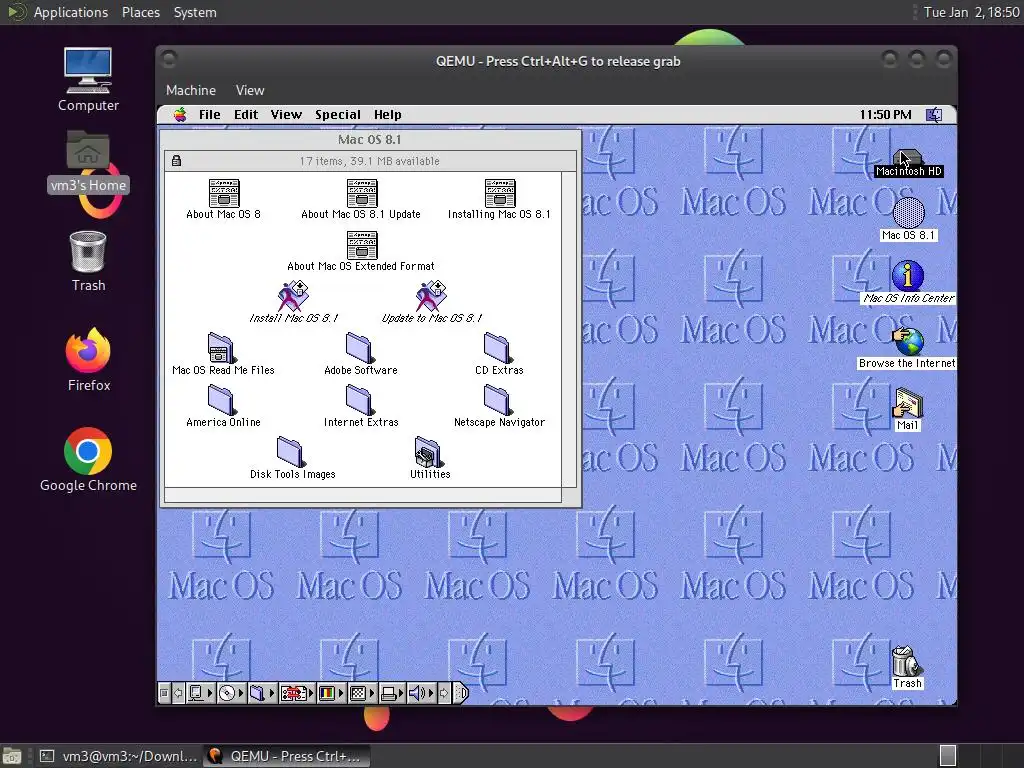The height and width of the screenshot is (768, 1024).
Task: Select the Mac OS 8.1 CD desktop icon
Action: pos(908,220)
